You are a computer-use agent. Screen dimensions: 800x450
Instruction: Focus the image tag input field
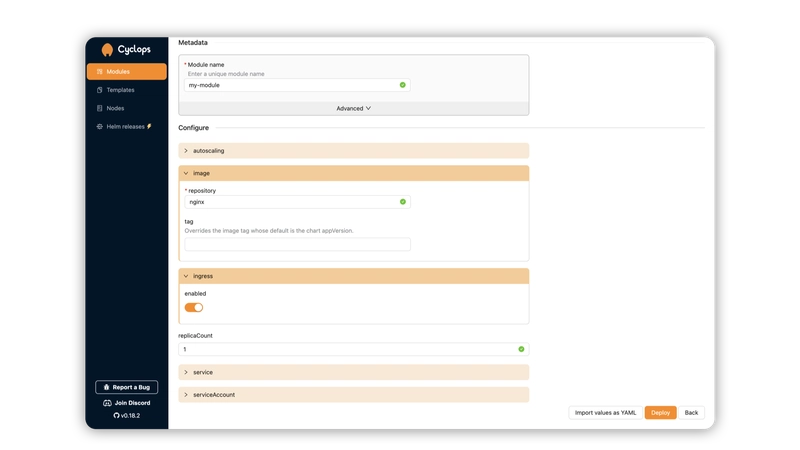tap(297, 244)
